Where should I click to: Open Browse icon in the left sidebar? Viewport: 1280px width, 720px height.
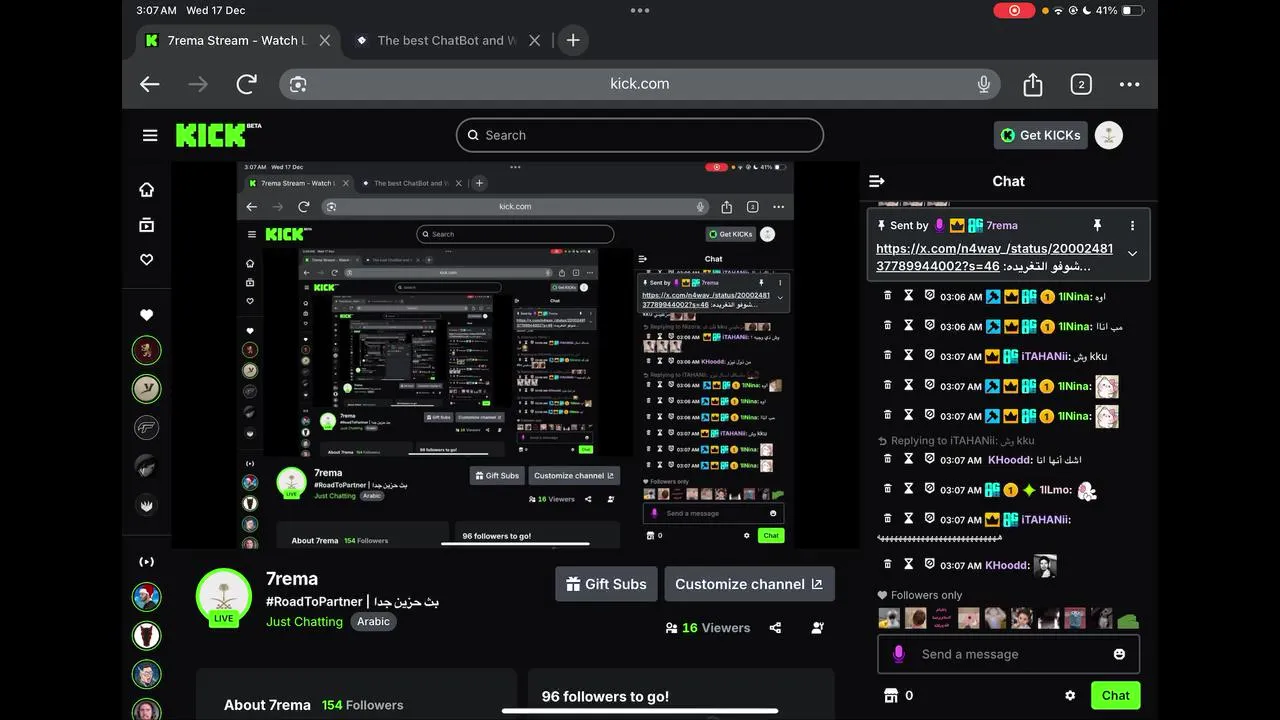(x=146, y=225)
